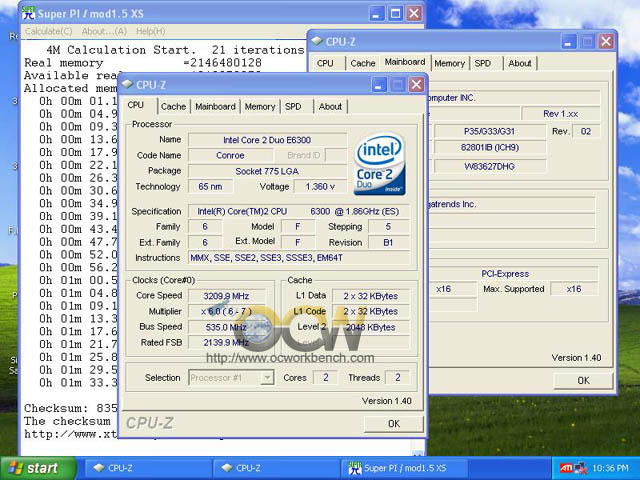Click the Package value 'Socket 775 LGA'

[267, 171]
